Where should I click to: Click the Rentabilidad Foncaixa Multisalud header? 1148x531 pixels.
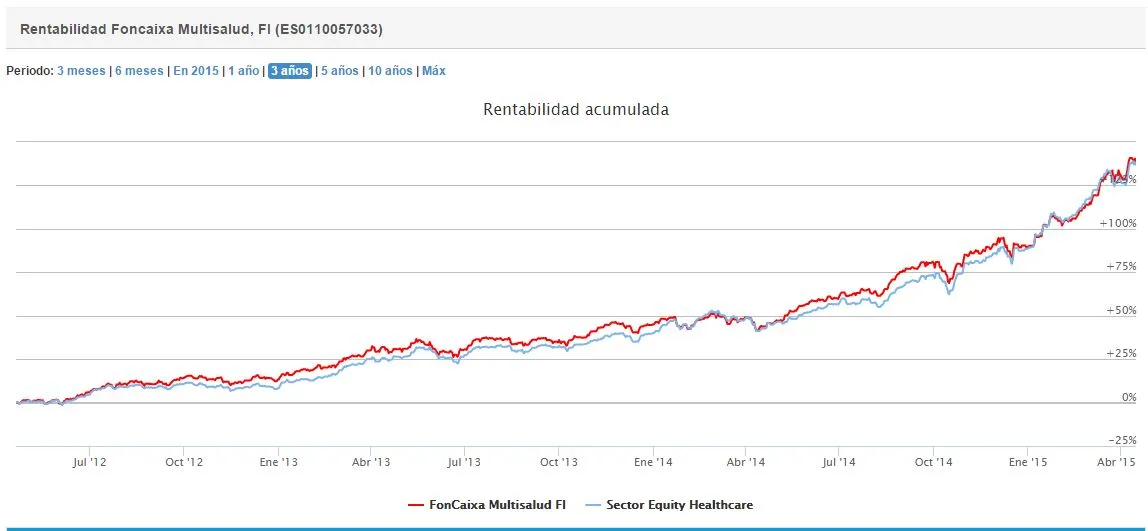coord(201,30)
